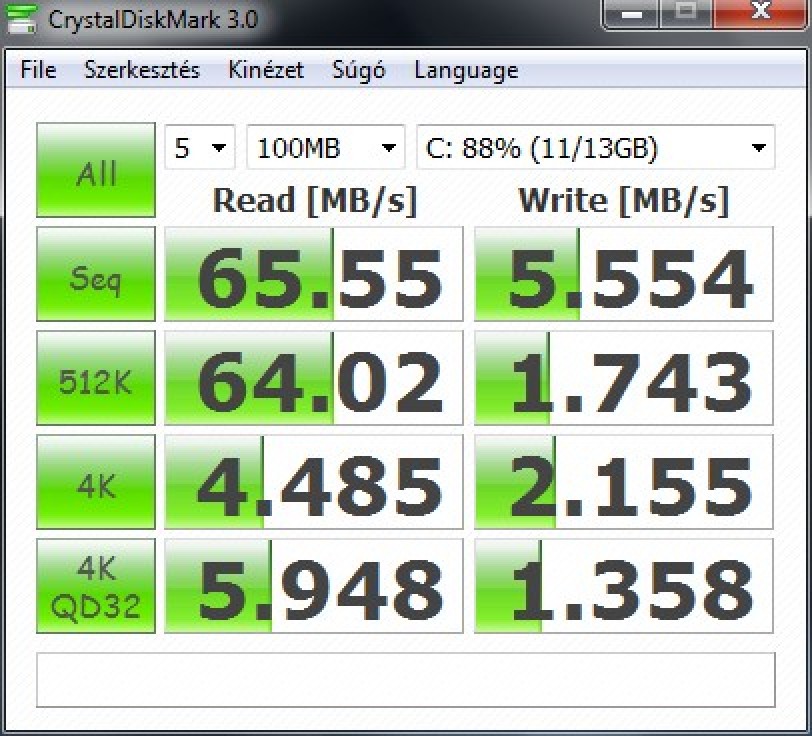This screenshot has width=812, height=736.
Task: Click the CrystalDiskMark title bar icon
Action: tap(16, 19)
